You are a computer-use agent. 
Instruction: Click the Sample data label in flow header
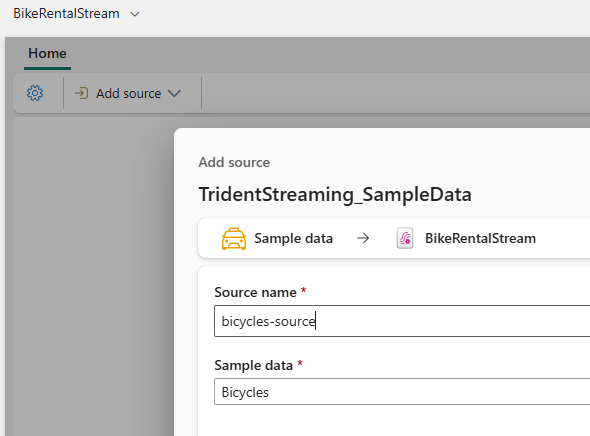[293, 239]
